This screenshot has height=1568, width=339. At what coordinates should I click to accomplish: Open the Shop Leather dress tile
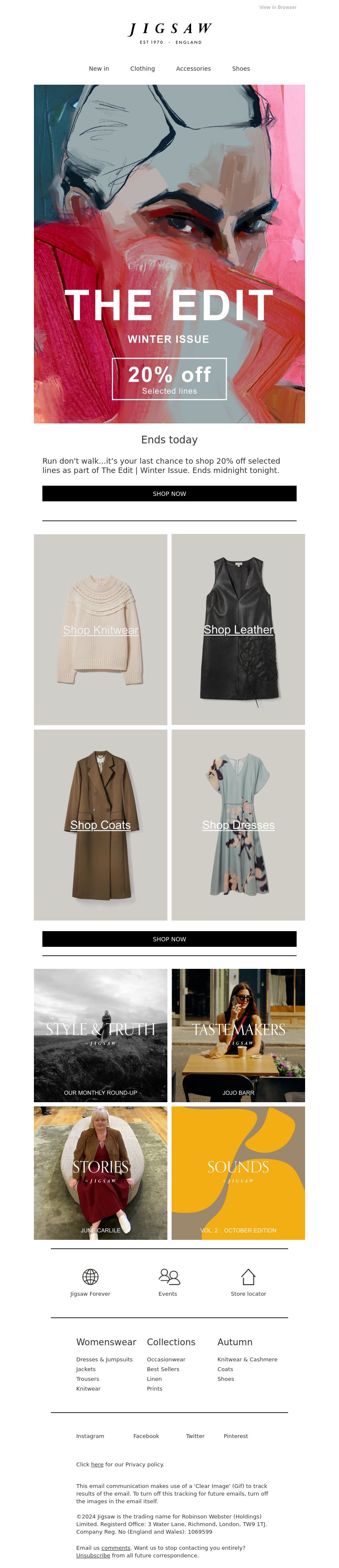[x=239, y=629]
